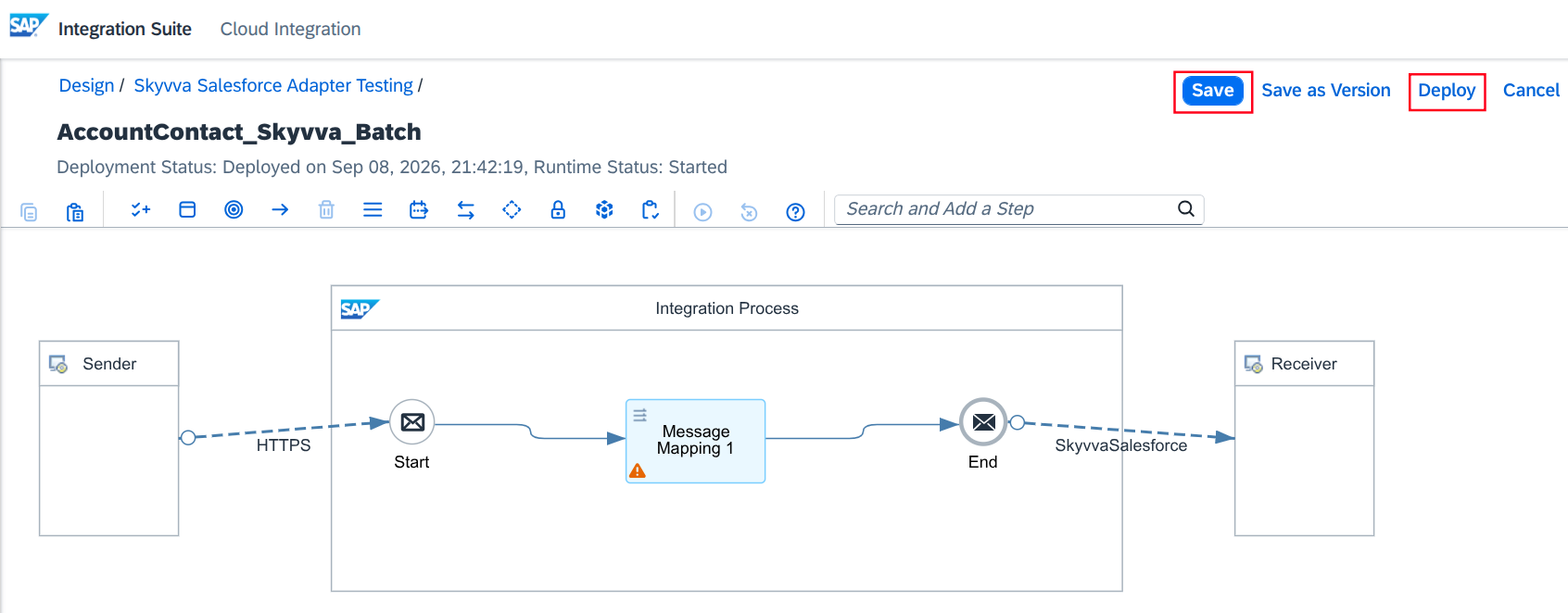This screenshot has height=613, width=1568.
Task: Click the Save button
Action: [1213, 91]
